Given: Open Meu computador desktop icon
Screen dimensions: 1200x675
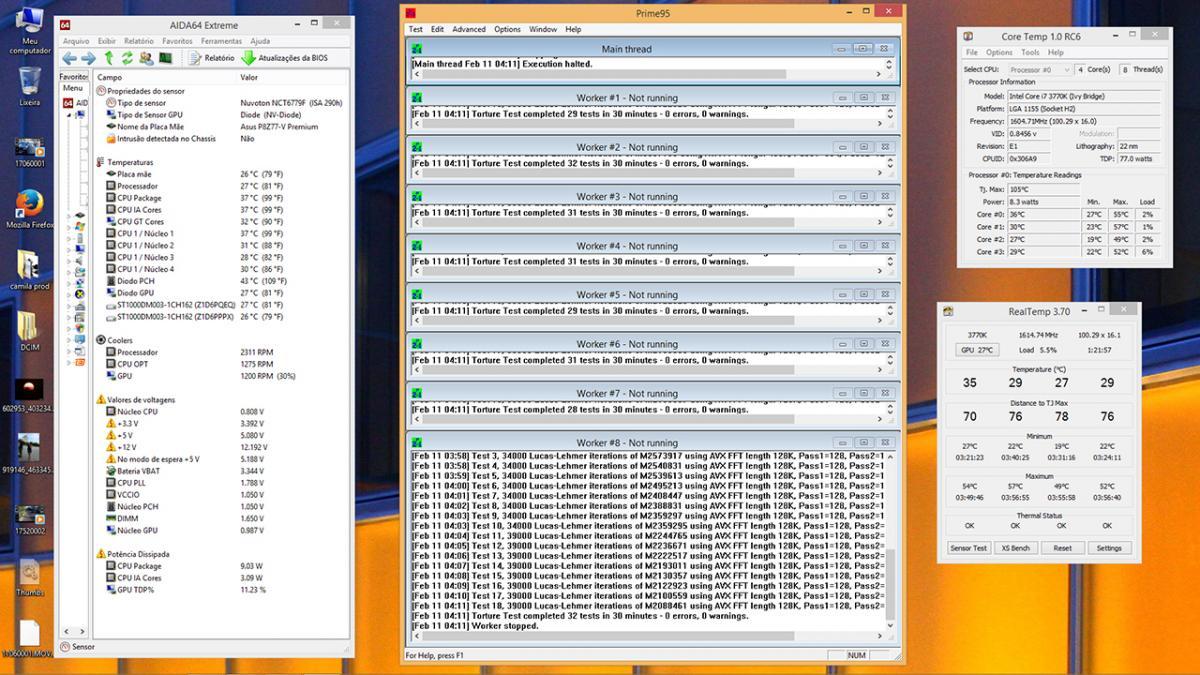Looking at the screenshot, I should (30, 30).
